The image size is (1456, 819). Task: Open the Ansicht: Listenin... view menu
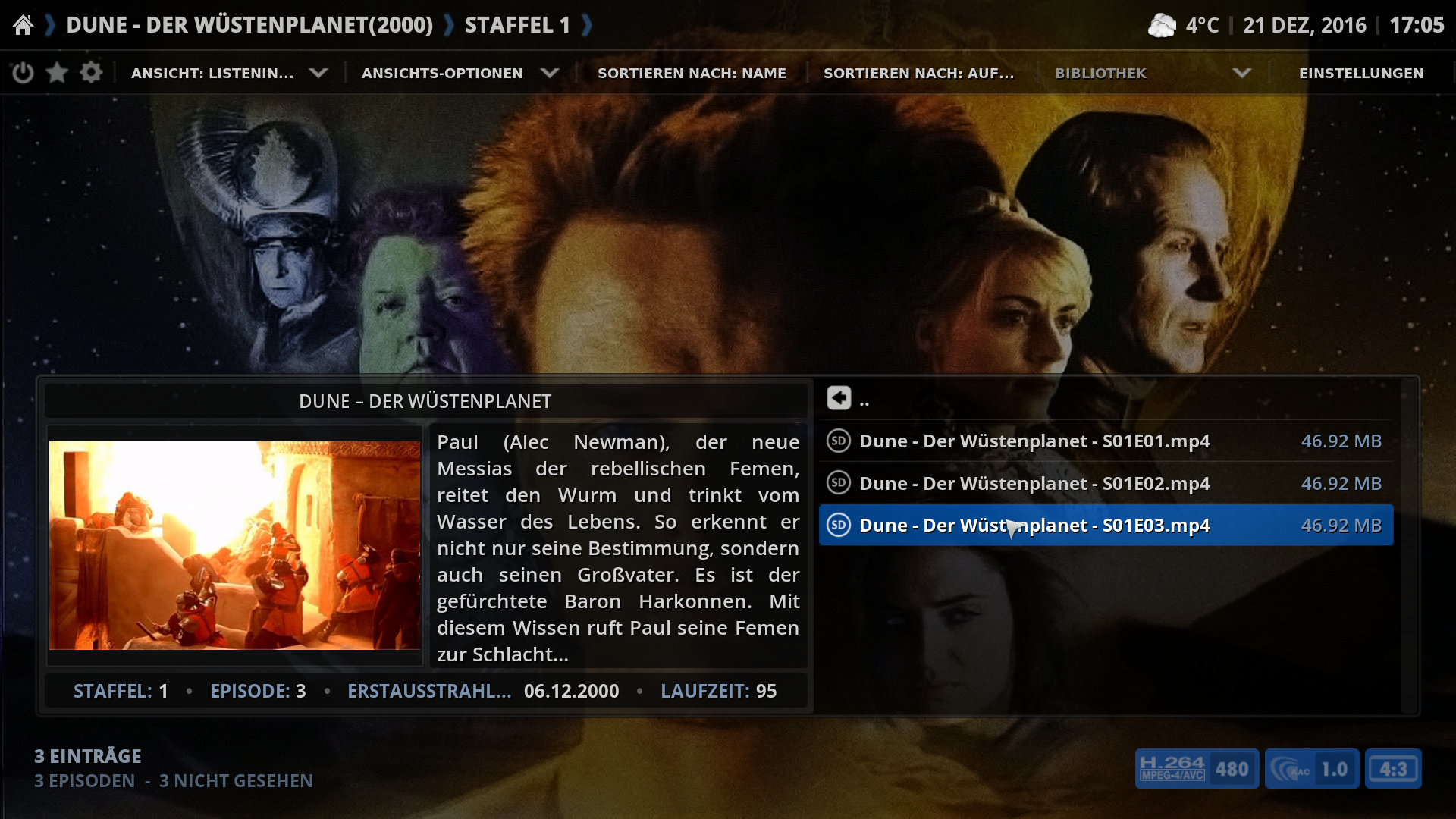(212, 74)
